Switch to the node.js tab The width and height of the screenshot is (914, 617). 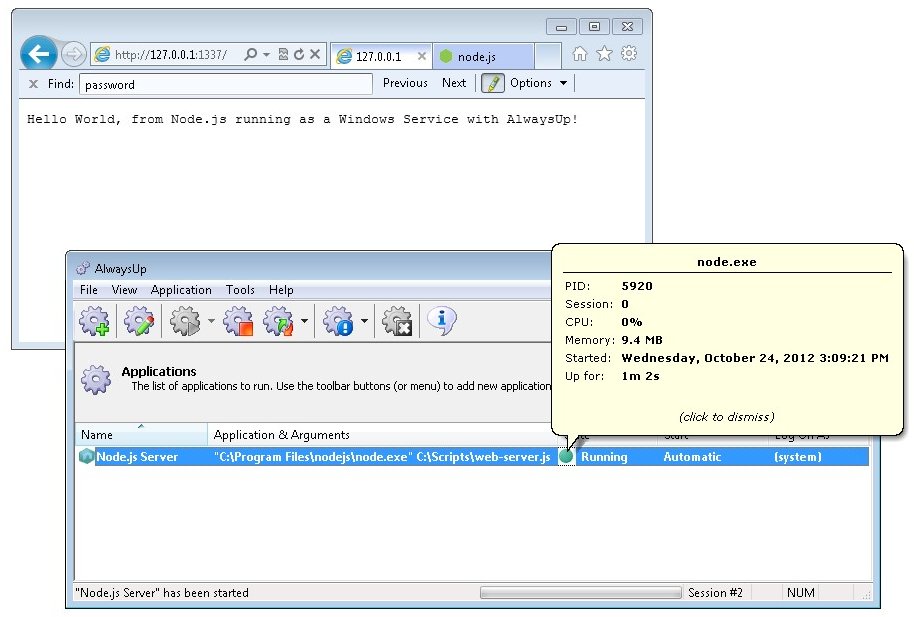click(x=483, y=57)
